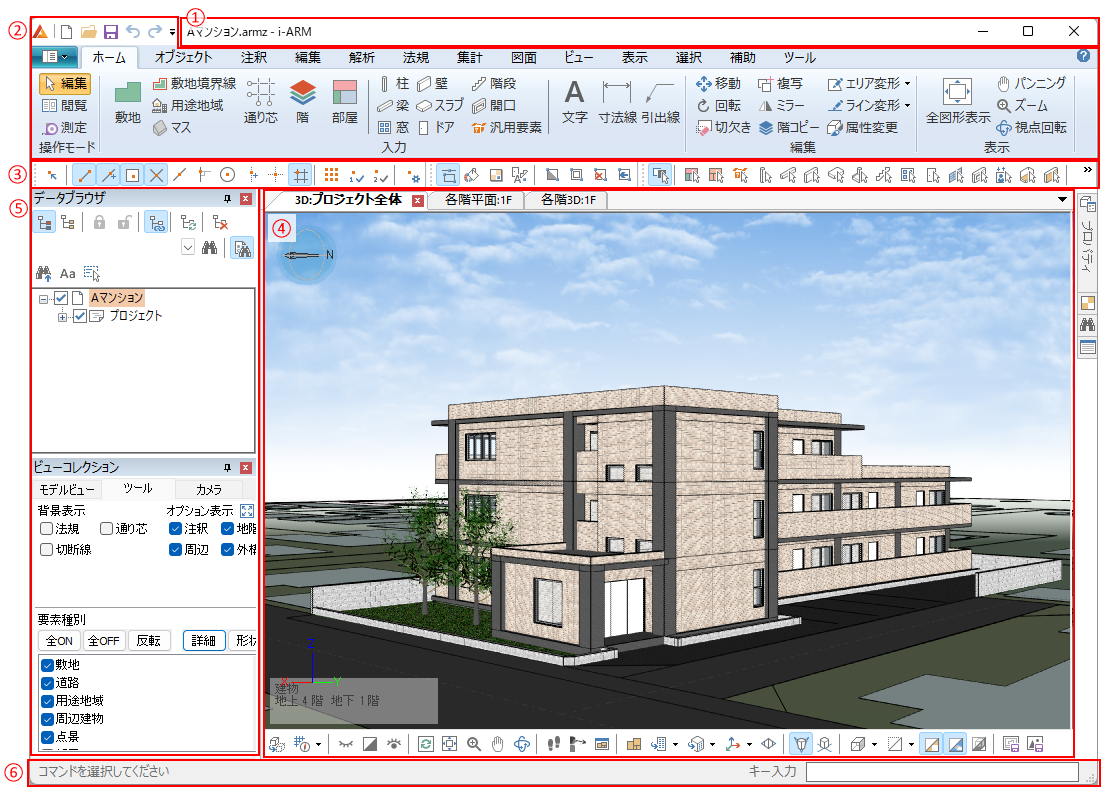The width and height of the screenshot is (1113, 802).
Task: Expand the プロジェクト tree node
Action: 63,317
